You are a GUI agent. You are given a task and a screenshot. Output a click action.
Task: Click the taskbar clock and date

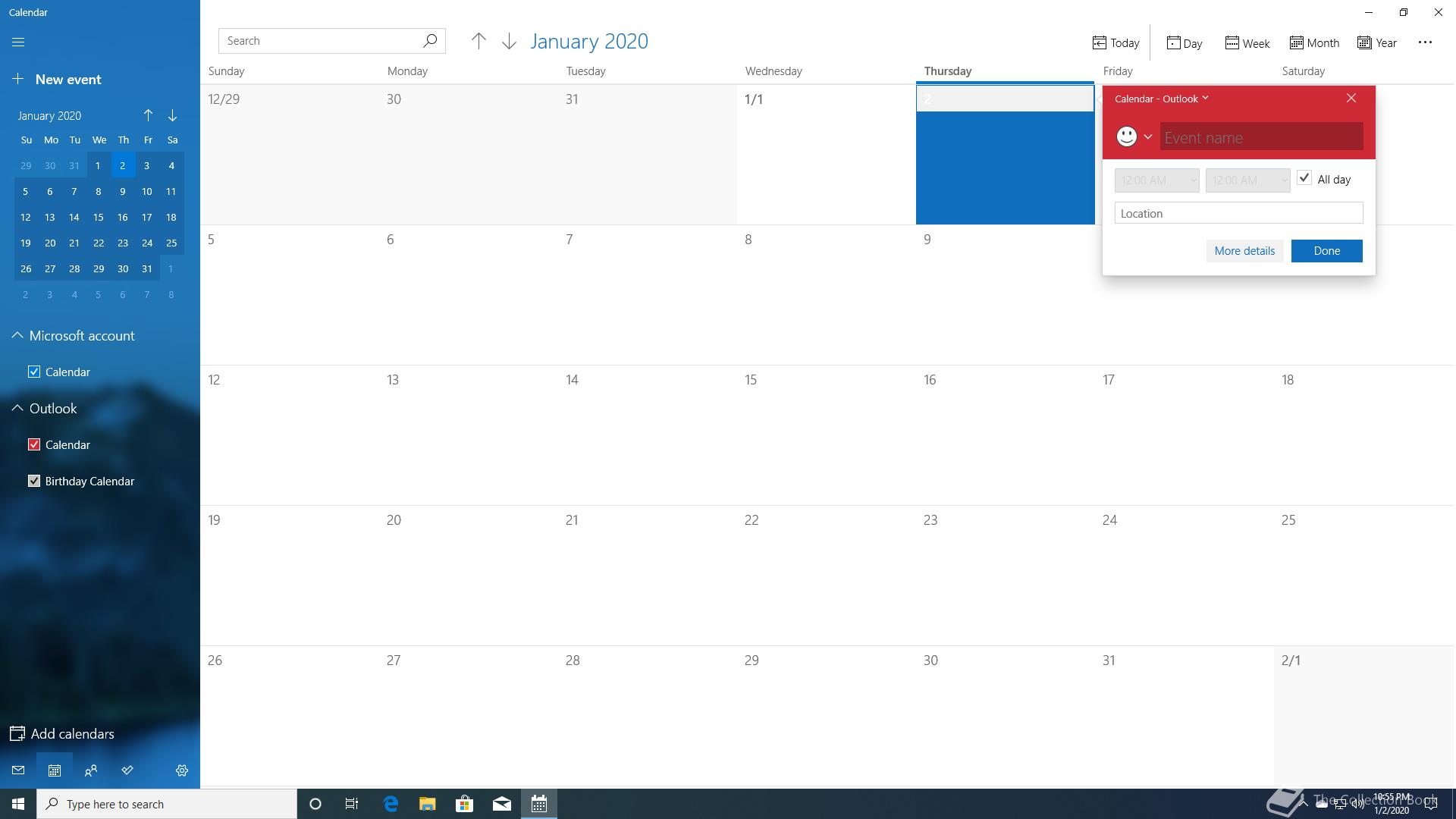pyautogui.click(x=1392, y=804)
